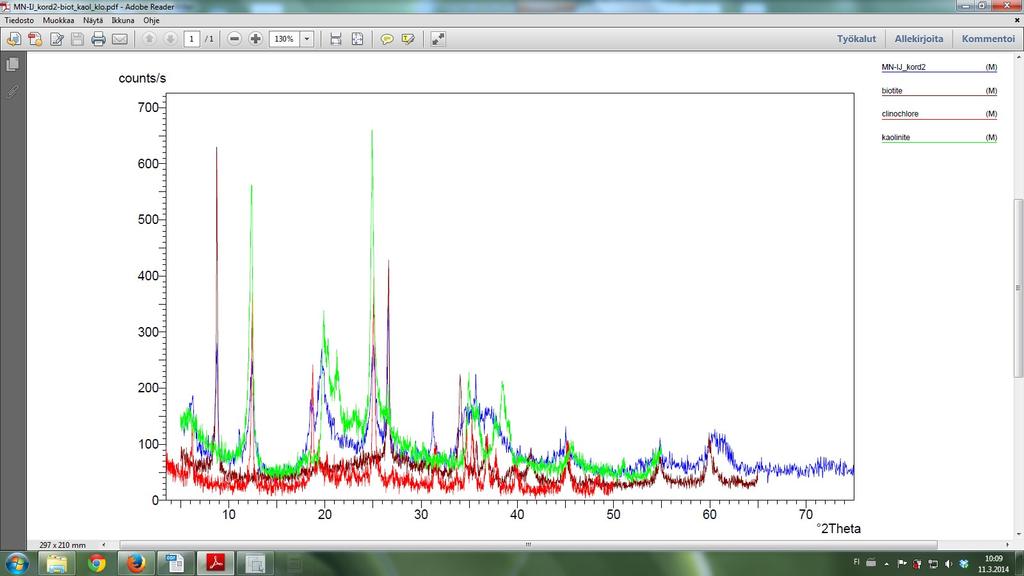Click the convert file to PDF icon
This screenshot has height=576, width=1024.
click(x=35, y=39)
